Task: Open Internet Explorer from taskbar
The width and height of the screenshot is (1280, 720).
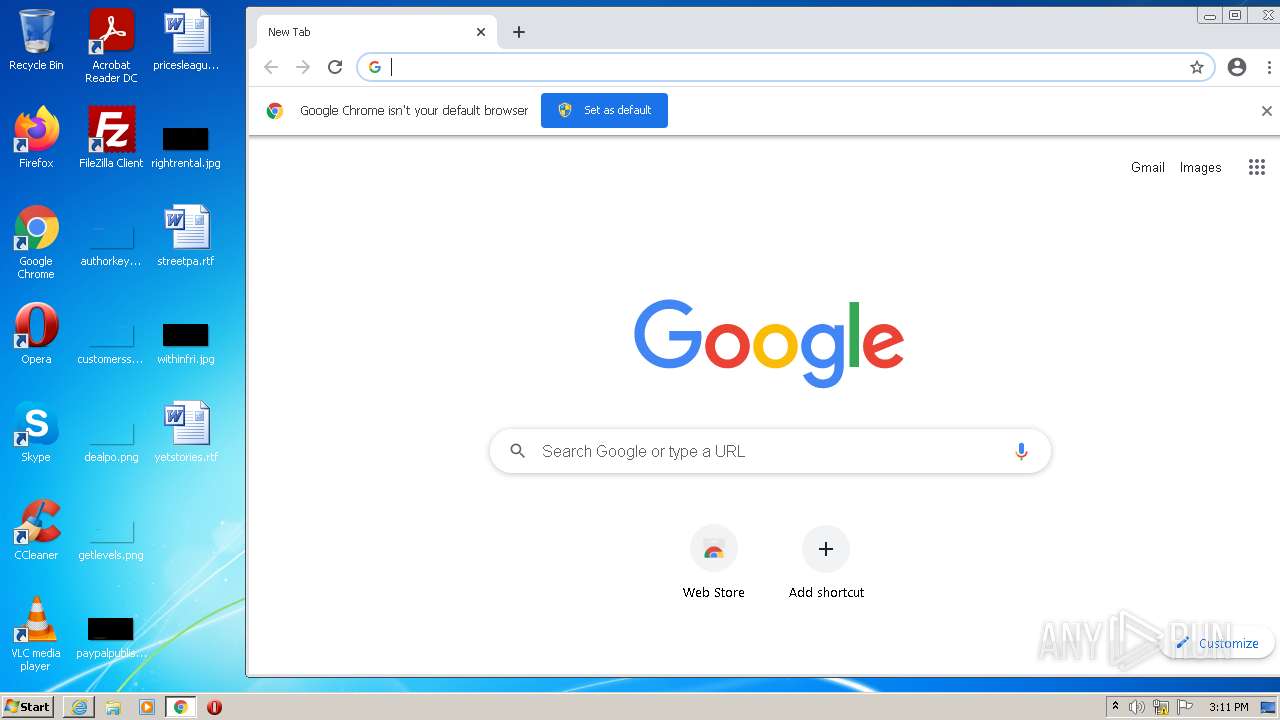Action: 79,707
